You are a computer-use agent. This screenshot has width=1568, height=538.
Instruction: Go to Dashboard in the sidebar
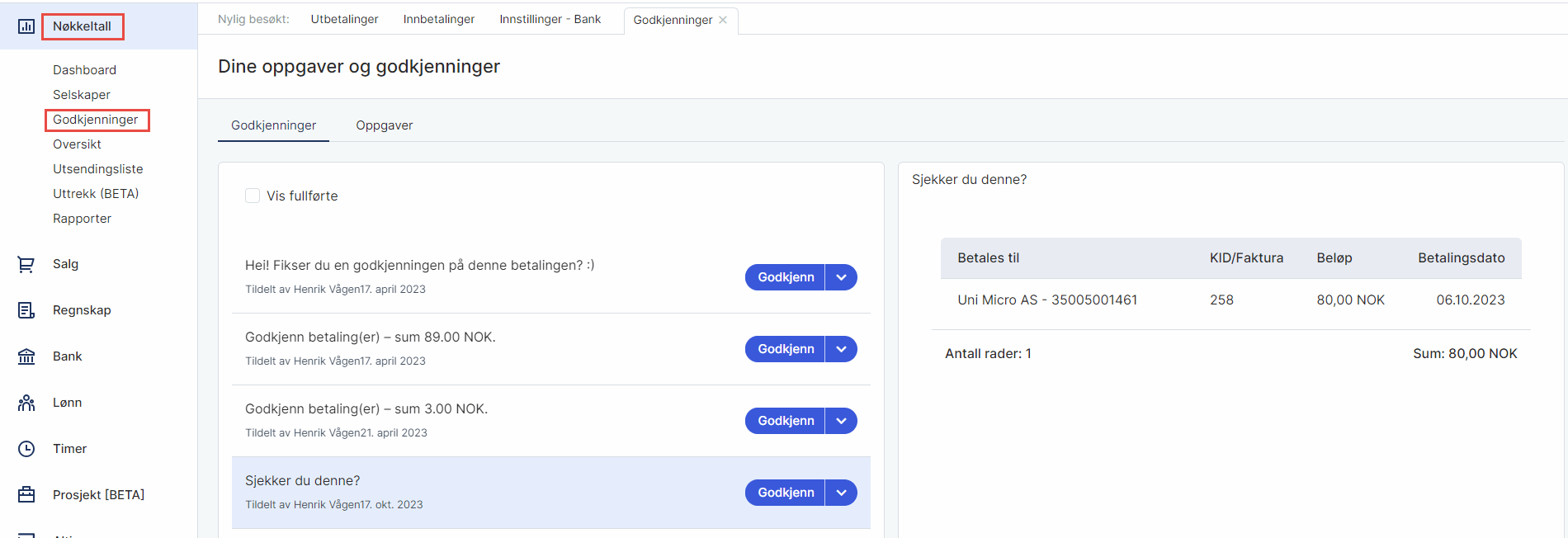click(x=84, y=70)
